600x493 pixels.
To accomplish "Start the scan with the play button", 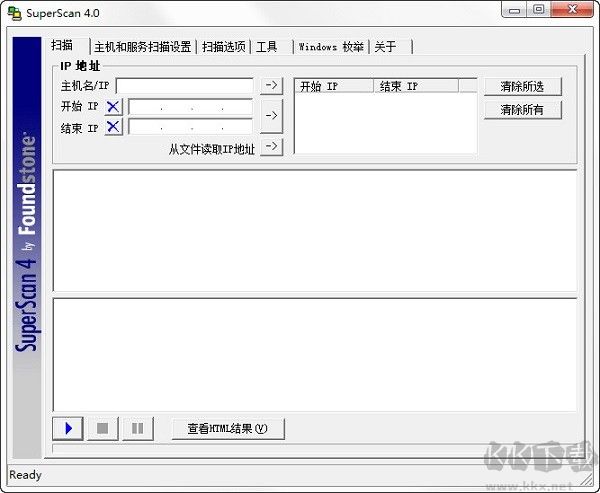I will pos(67,429).
